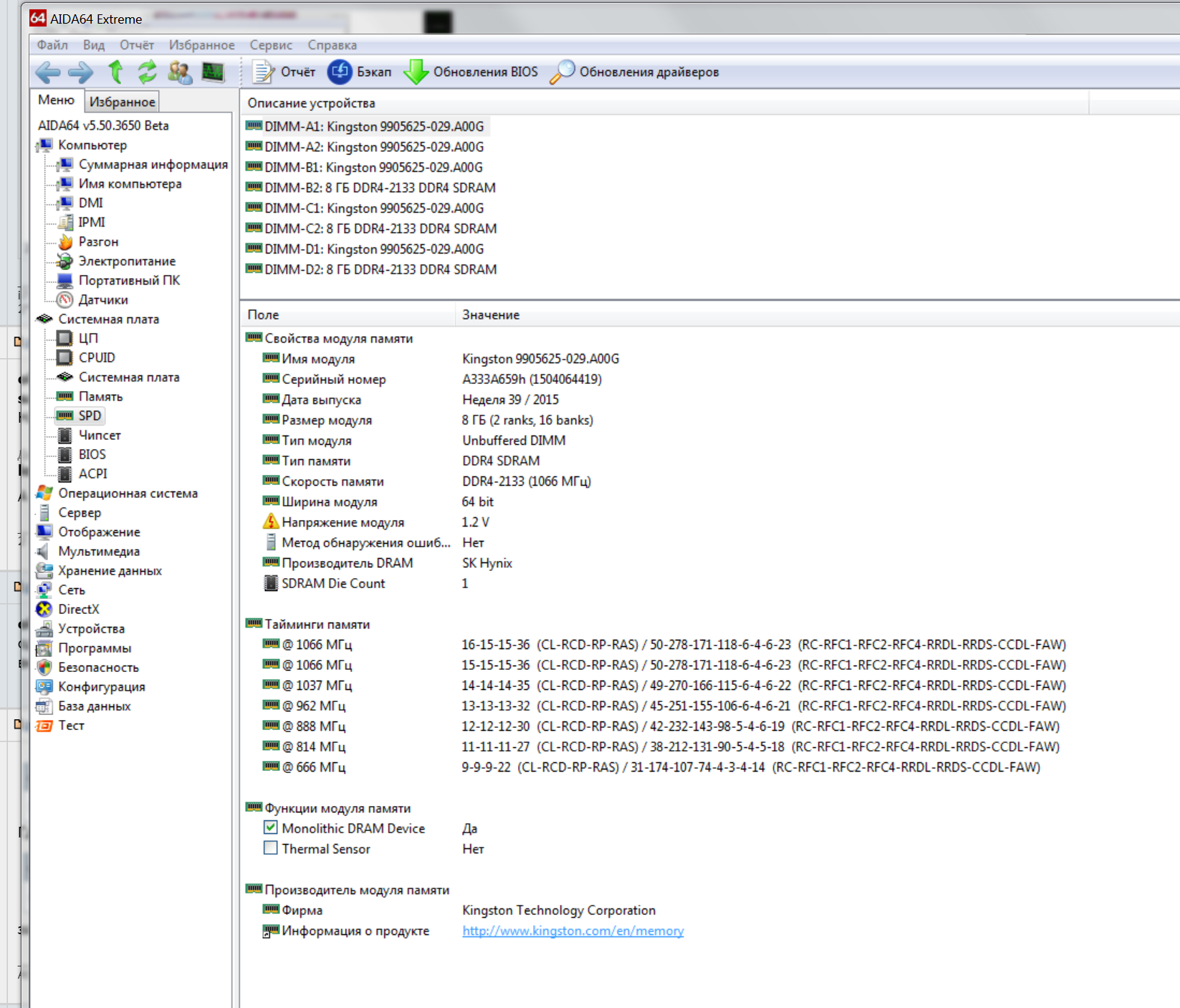Image resolution: width=1180 pixels, height=1008 pixels.
Task: Open the Сервис menu
Action: [271, 45]
